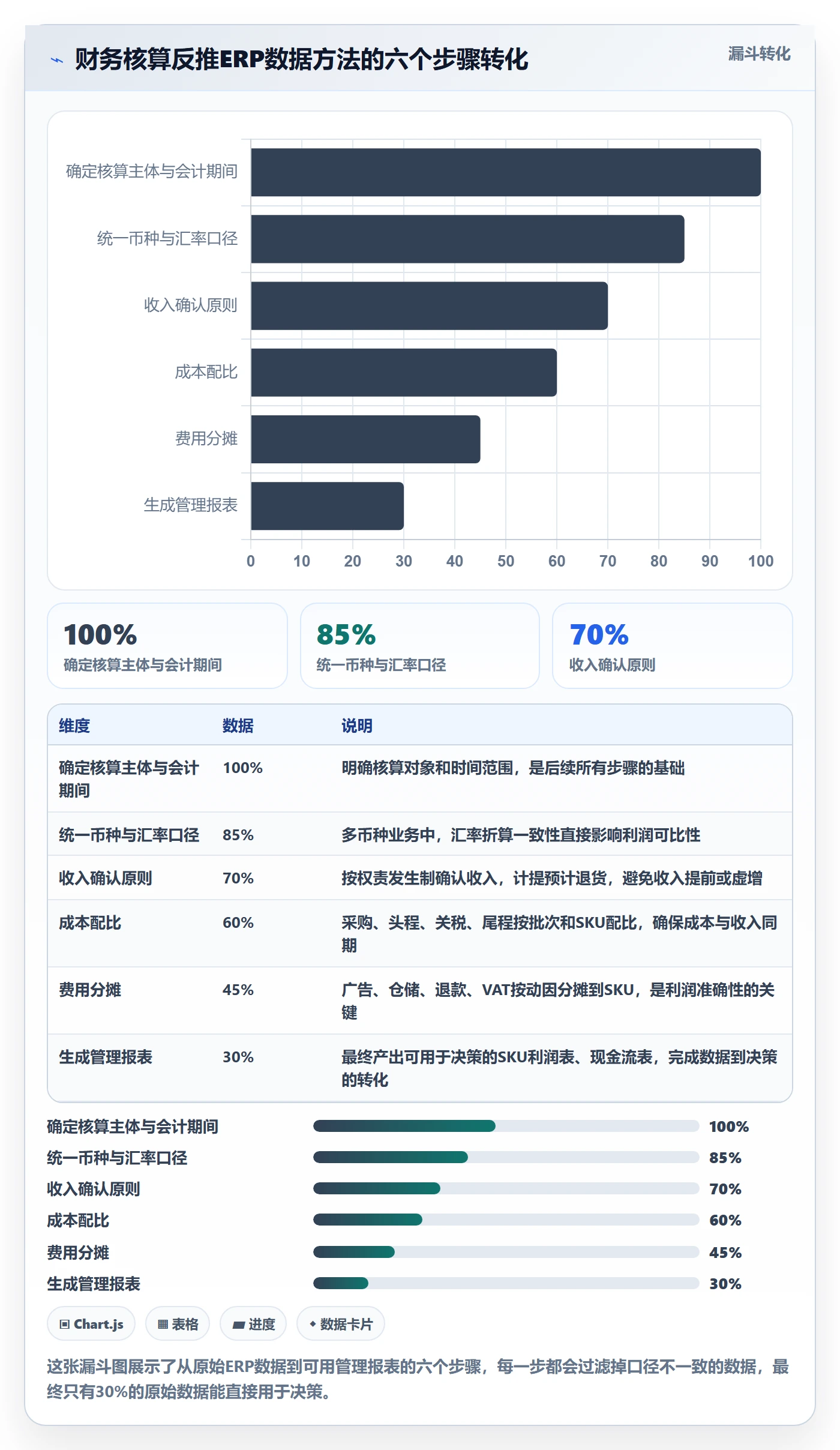
Task: Click the description starting with 最终产出可用于决策
Action: pyautogui.click(x=559, y=1068)
